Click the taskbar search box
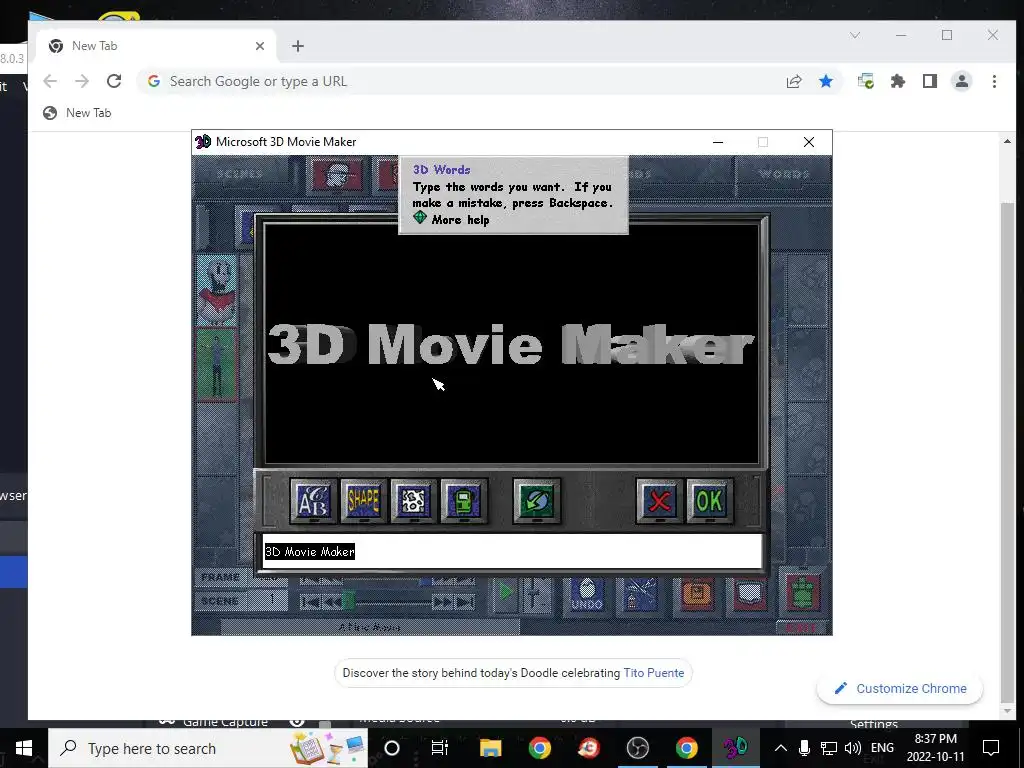Viewport: 1024px width, 768px height. click(208, 748)
